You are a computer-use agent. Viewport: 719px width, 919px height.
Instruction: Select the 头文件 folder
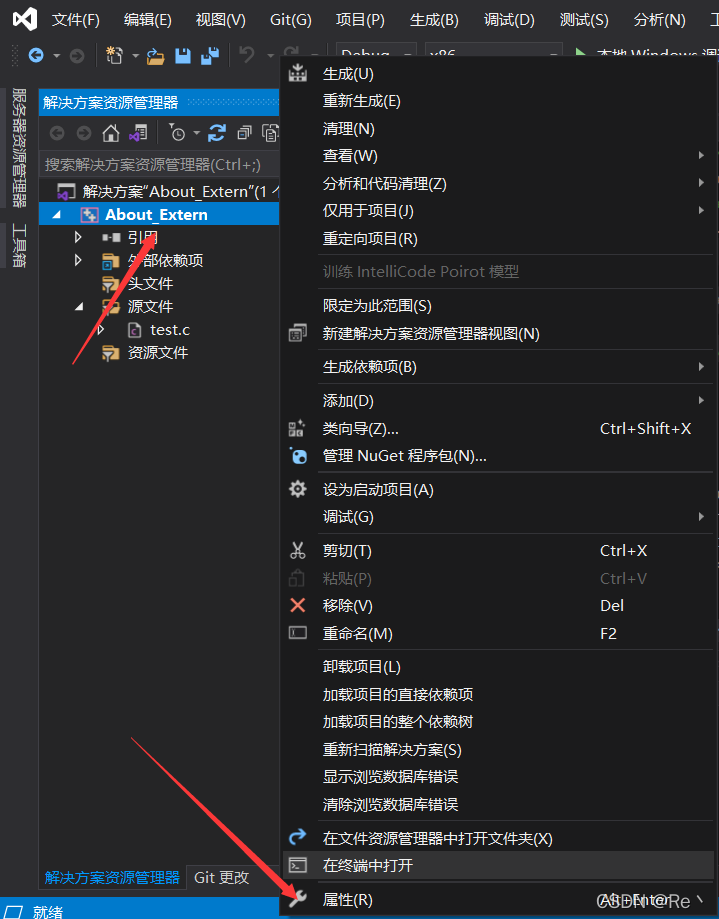point(150,284)
